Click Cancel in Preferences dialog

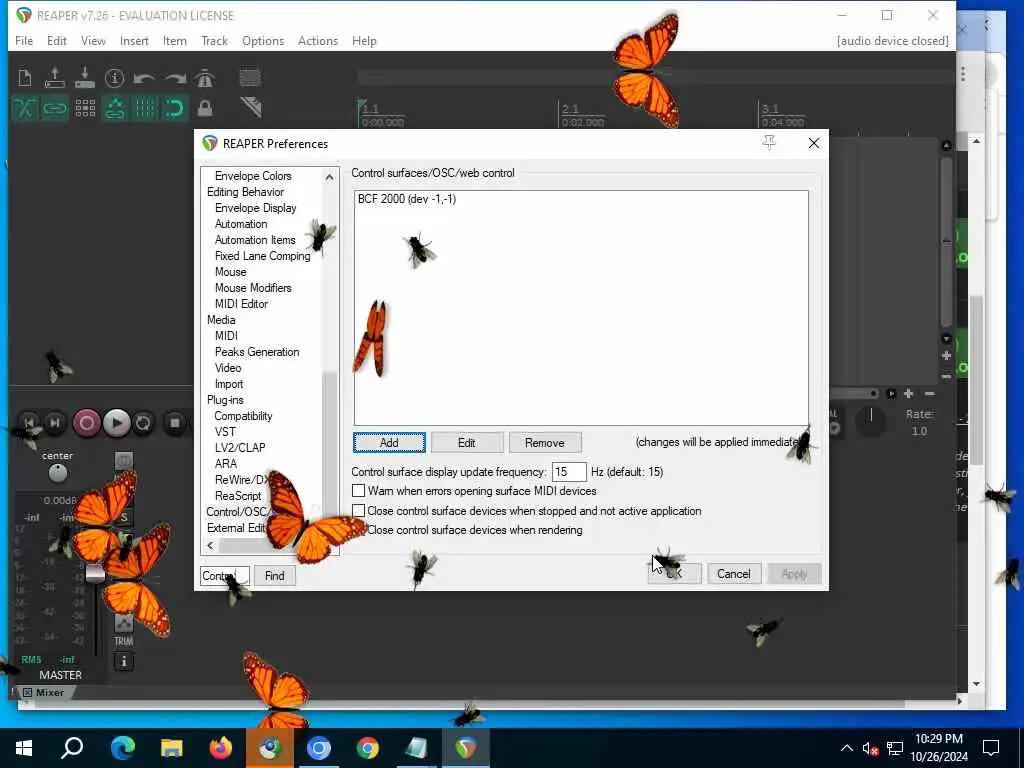coord(733,573)
